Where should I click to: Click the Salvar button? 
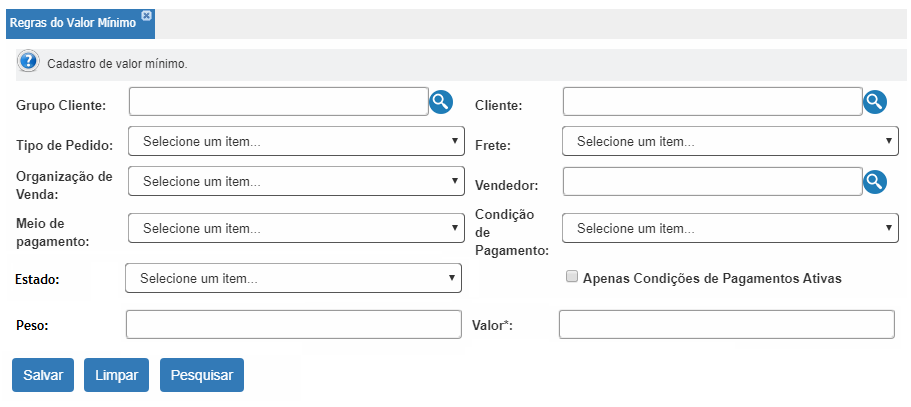tap(43, 375)
